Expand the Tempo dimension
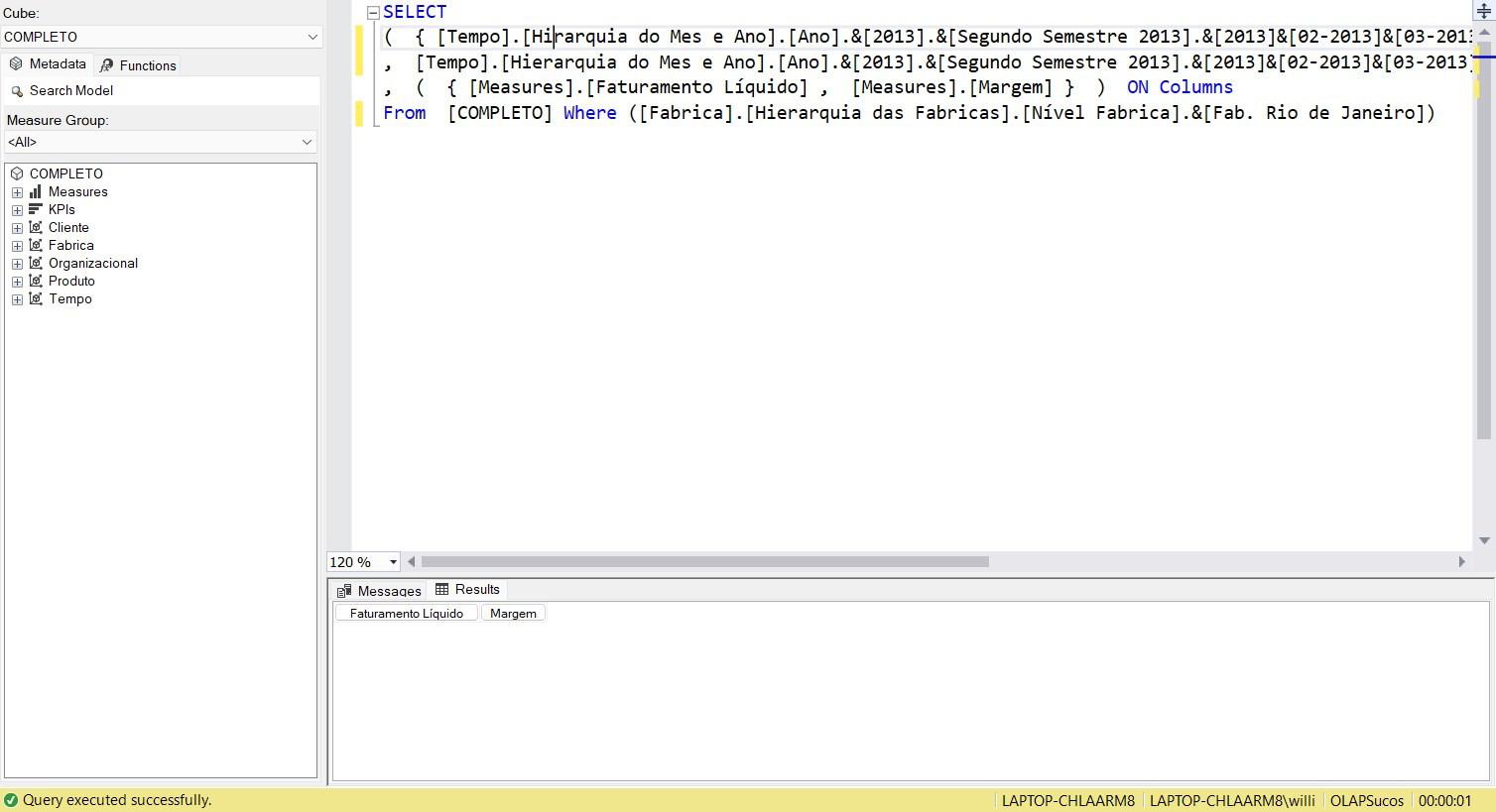Viewport: 1496px width, 812px height. [17, 299]
